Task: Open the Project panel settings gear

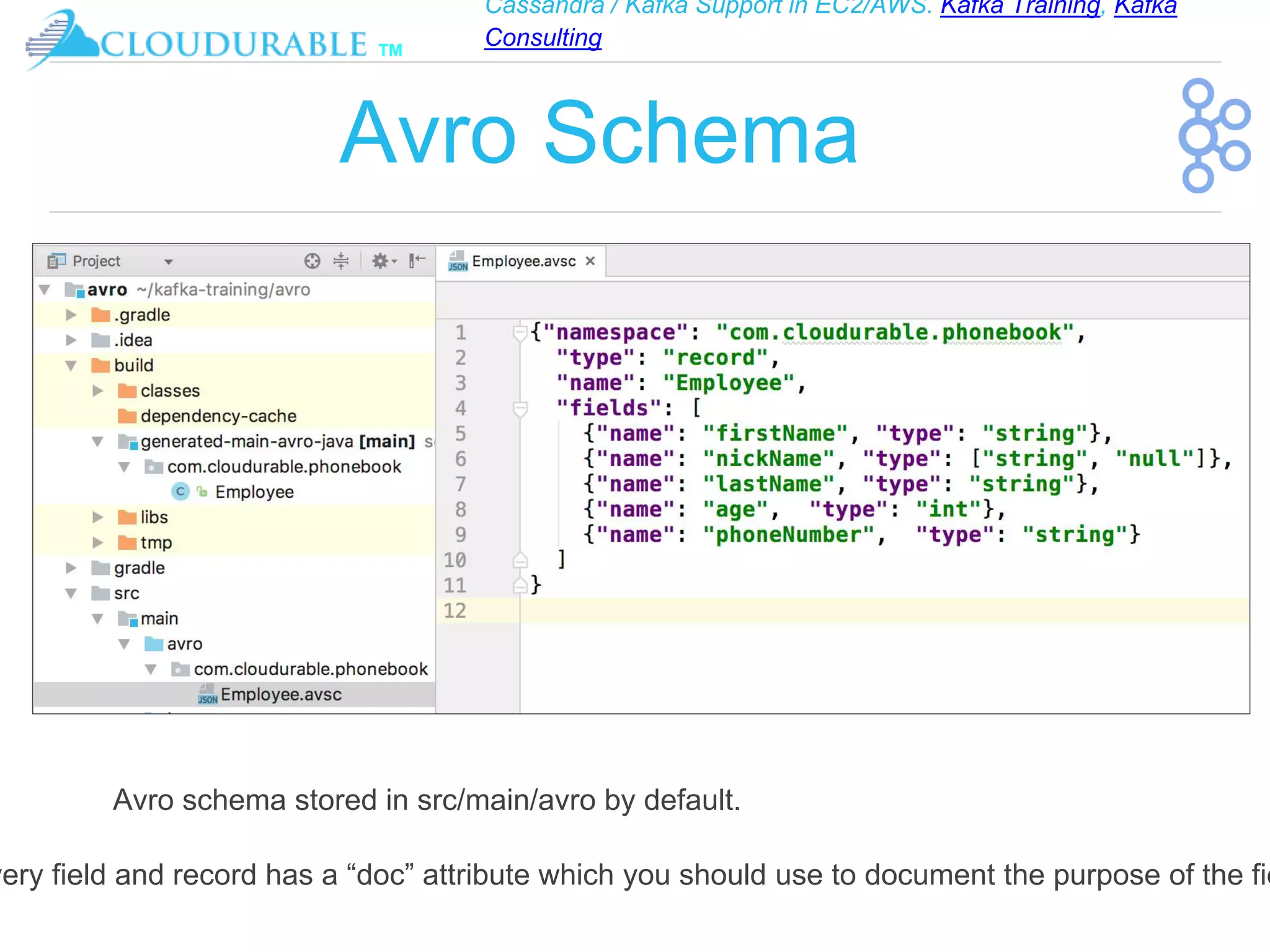Action: coord(381,261)
